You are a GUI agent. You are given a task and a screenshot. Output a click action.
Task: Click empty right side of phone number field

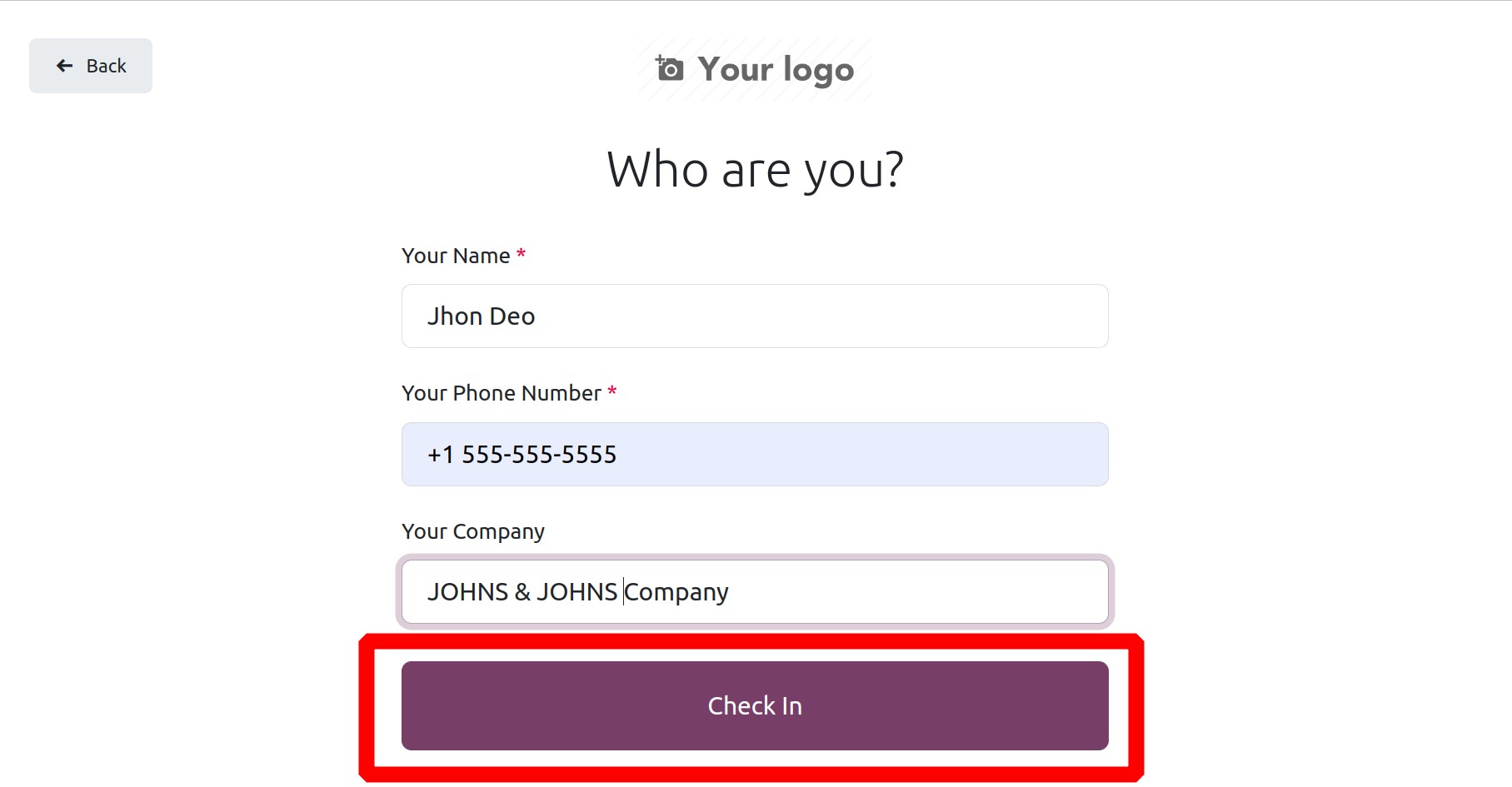coord(916,455)
